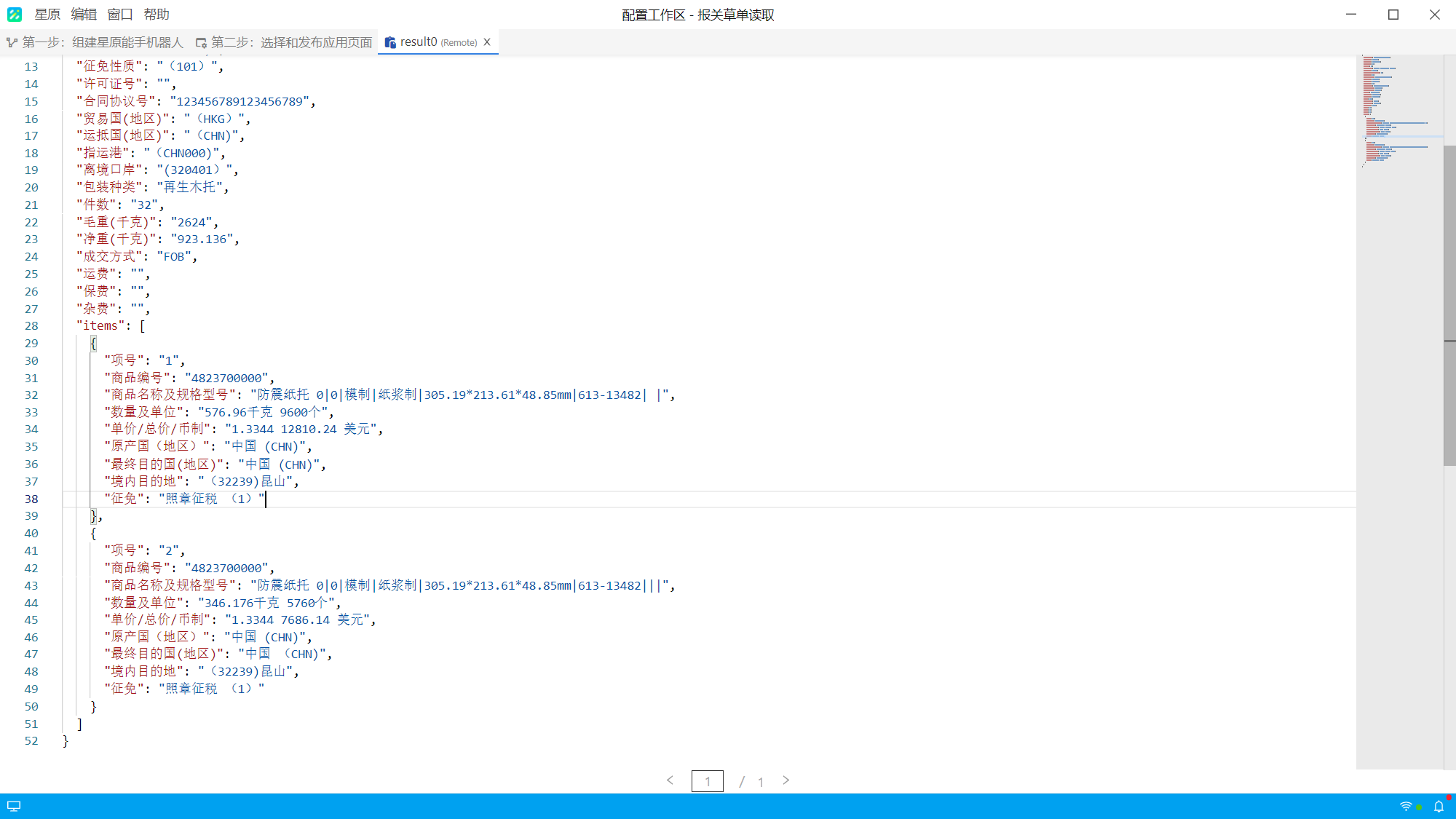The height and width of the screenshot is (819, 1456).
Task: Select the result0 (Remote) tab
Action: tap(438, 42)
